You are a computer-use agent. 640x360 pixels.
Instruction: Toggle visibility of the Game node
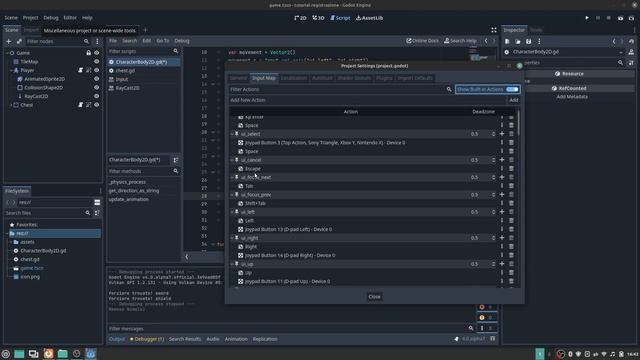pyautogui.click(x=97, y=53)
